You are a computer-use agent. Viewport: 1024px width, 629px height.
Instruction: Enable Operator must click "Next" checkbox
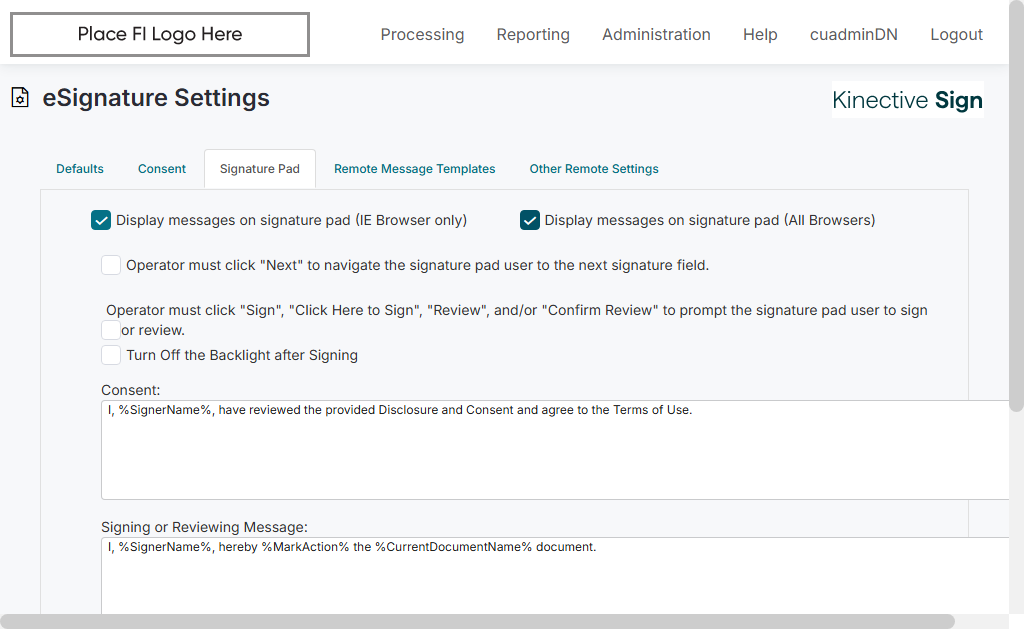tap(111, 265)
